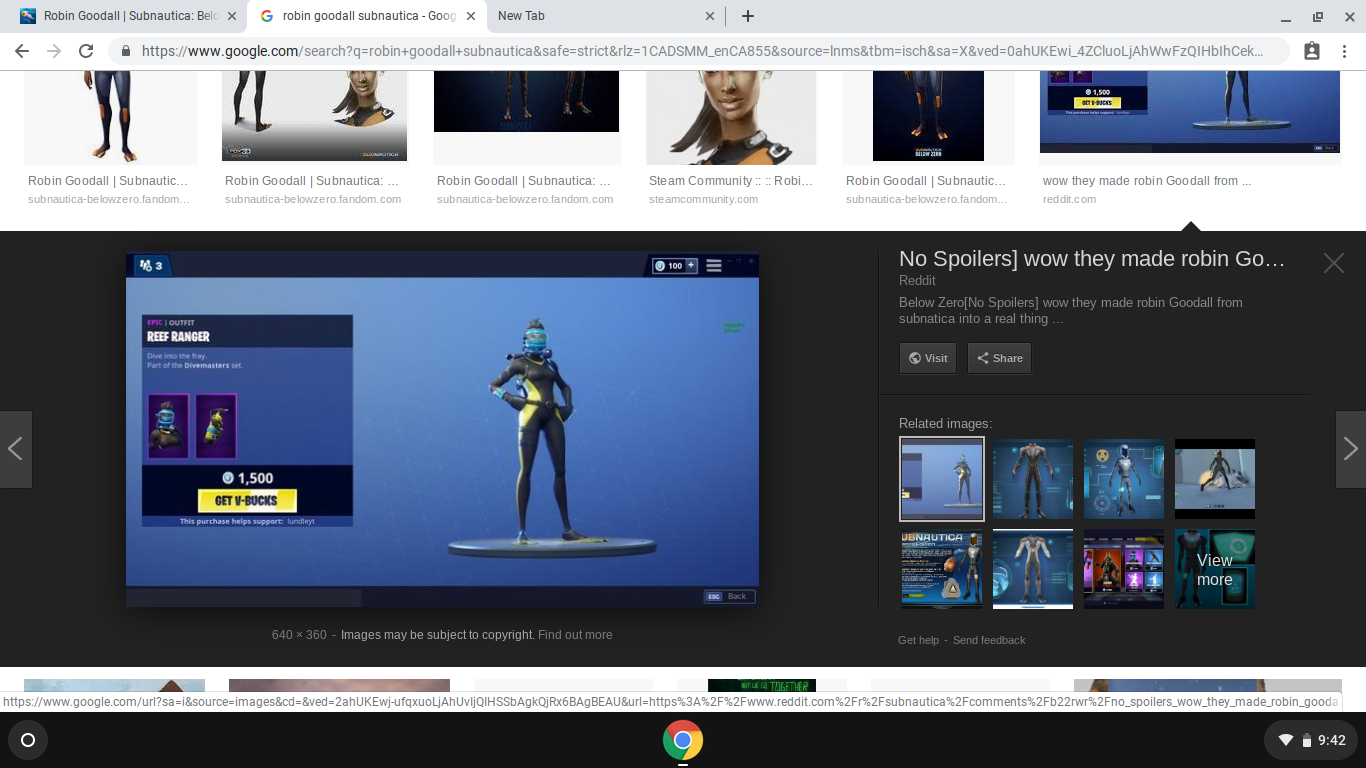The image size is (1366, 768).
Task: Click the Wi-Fi icon in the tray
Action: click(x=1286, y=740)
